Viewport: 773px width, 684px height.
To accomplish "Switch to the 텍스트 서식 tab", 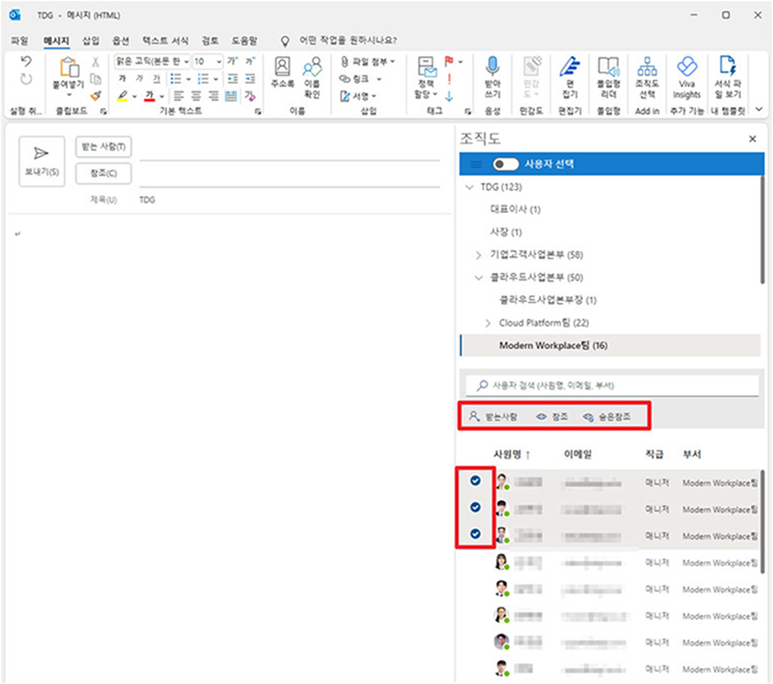I will click(x=166, y=41).
